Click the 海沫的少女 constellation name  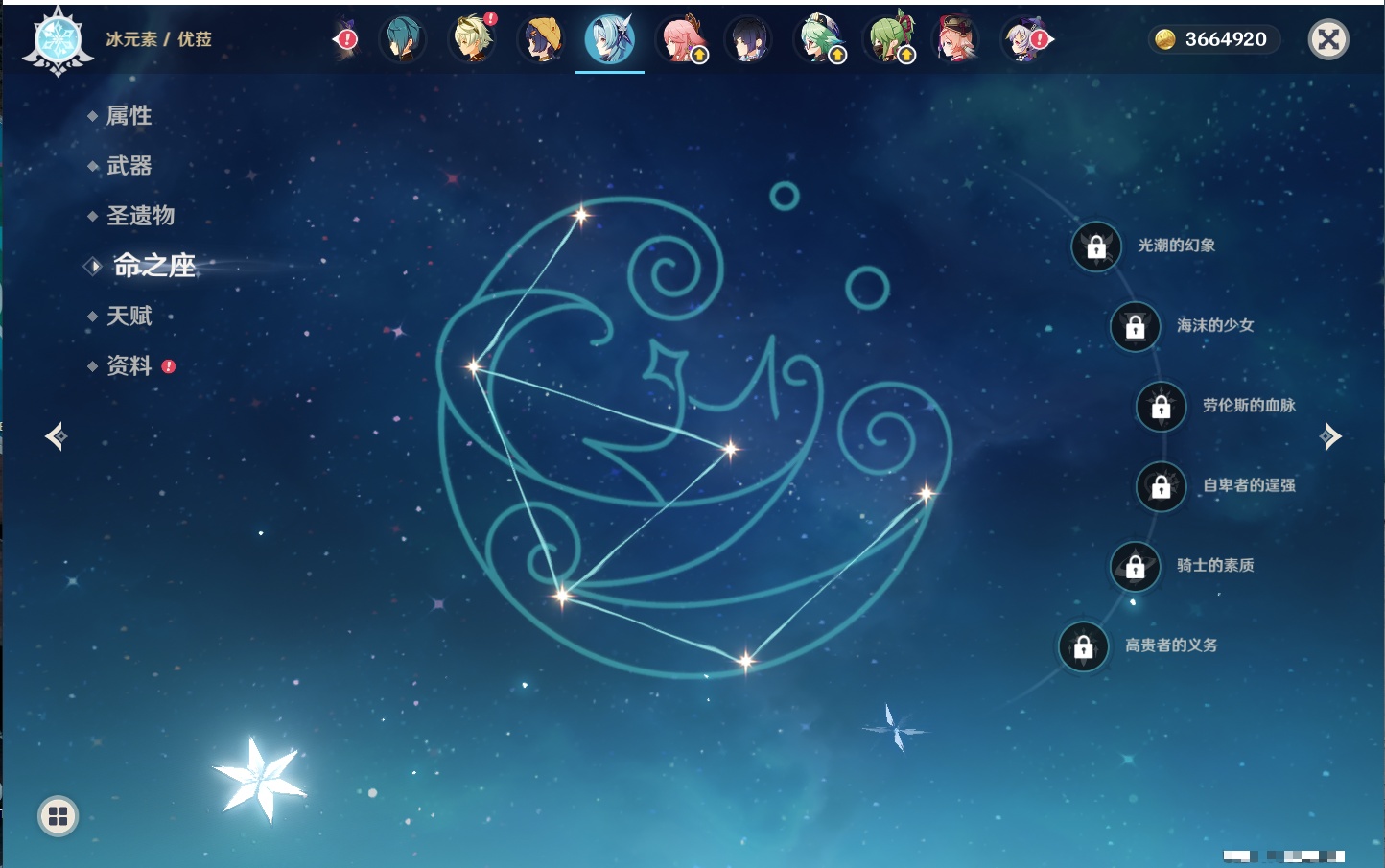click(x=1215, y=325)
